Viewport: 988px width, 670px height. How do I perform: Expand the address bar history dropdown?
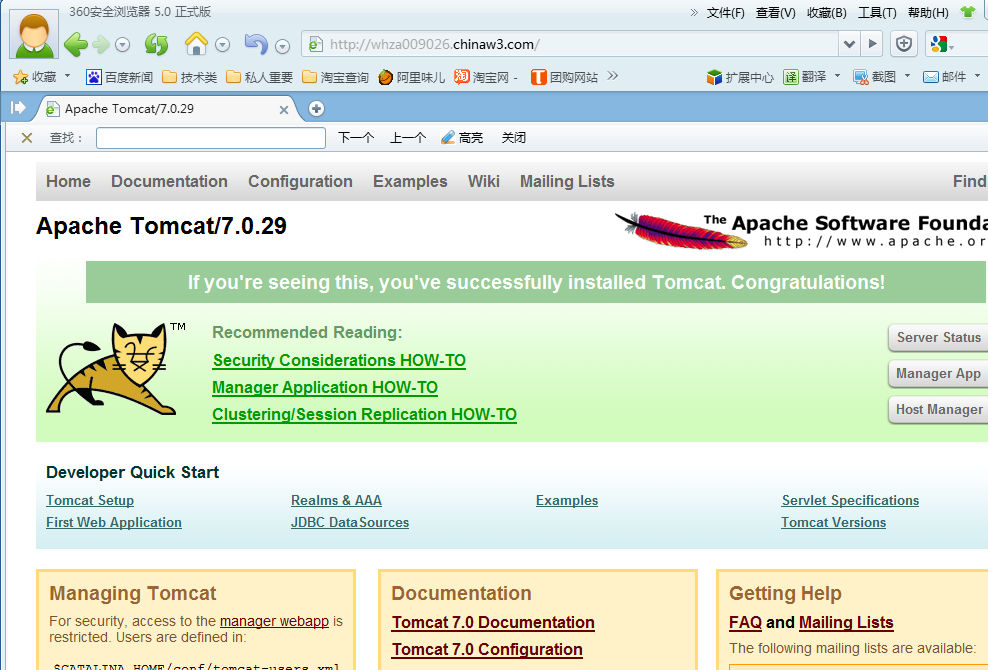tap(849, 44)
